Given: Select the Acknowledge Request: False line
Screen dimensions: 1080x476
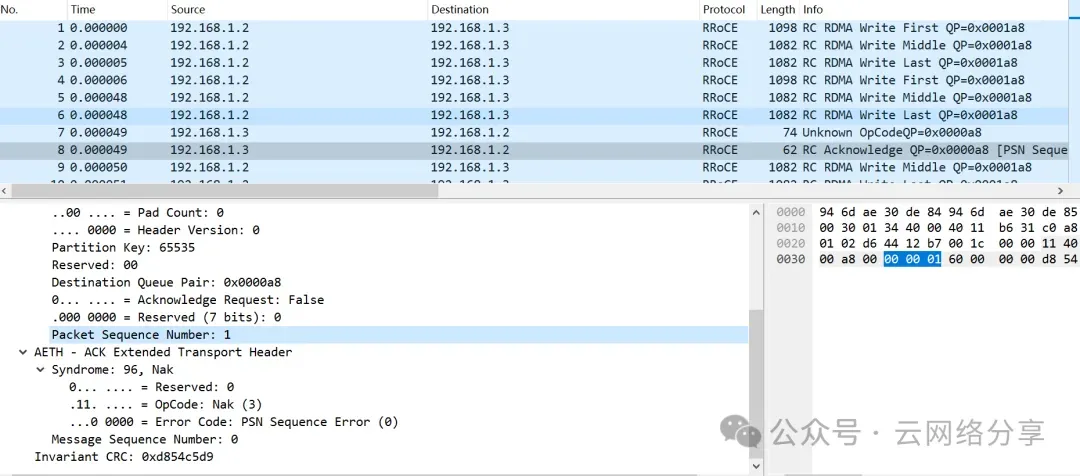Looking at the screenshot, I should pyautogui.click(x=188, y=300).
